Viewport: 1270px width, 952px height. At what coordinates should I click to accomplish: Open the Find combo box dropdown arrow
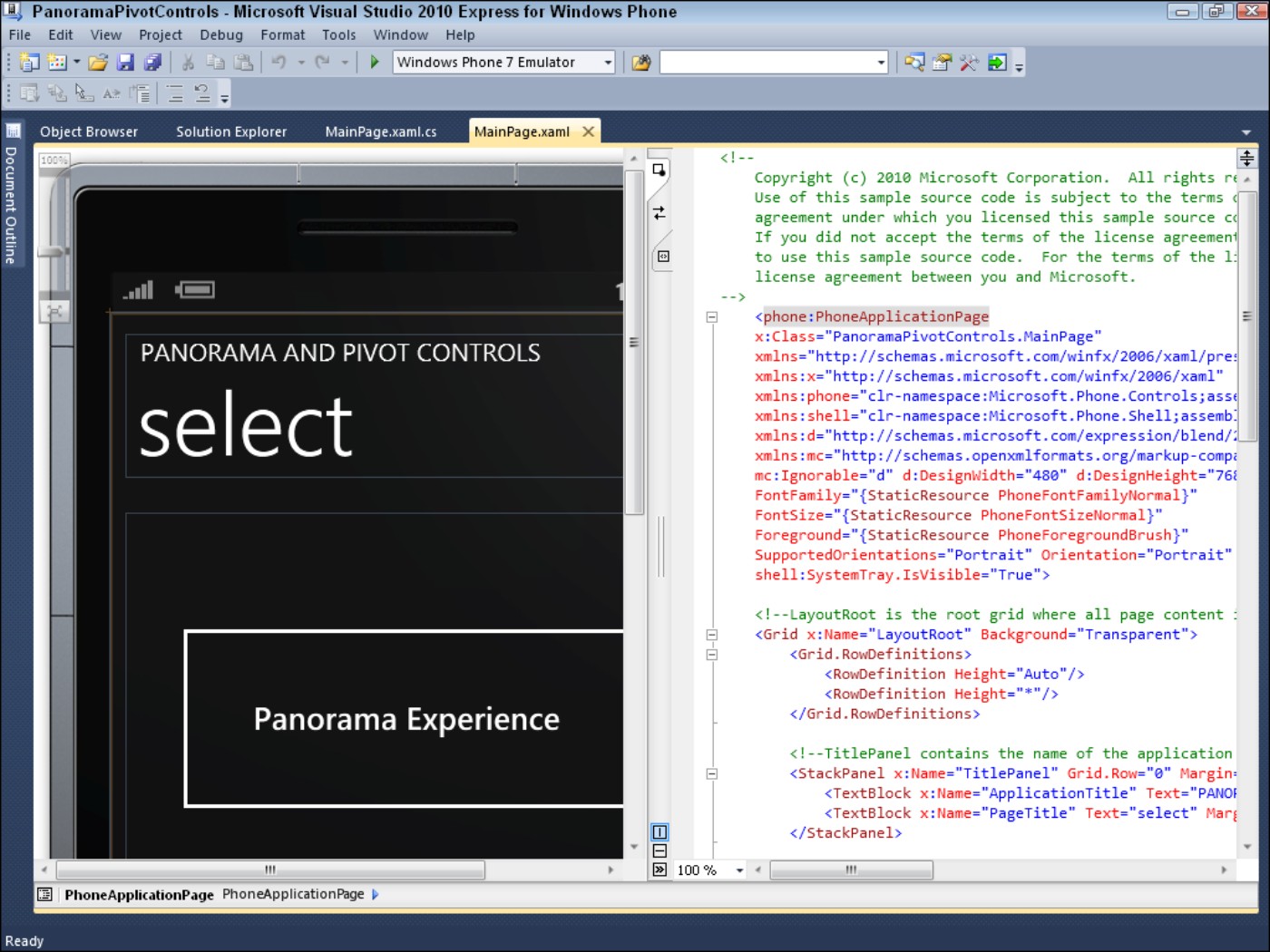(x=881, y=62)
